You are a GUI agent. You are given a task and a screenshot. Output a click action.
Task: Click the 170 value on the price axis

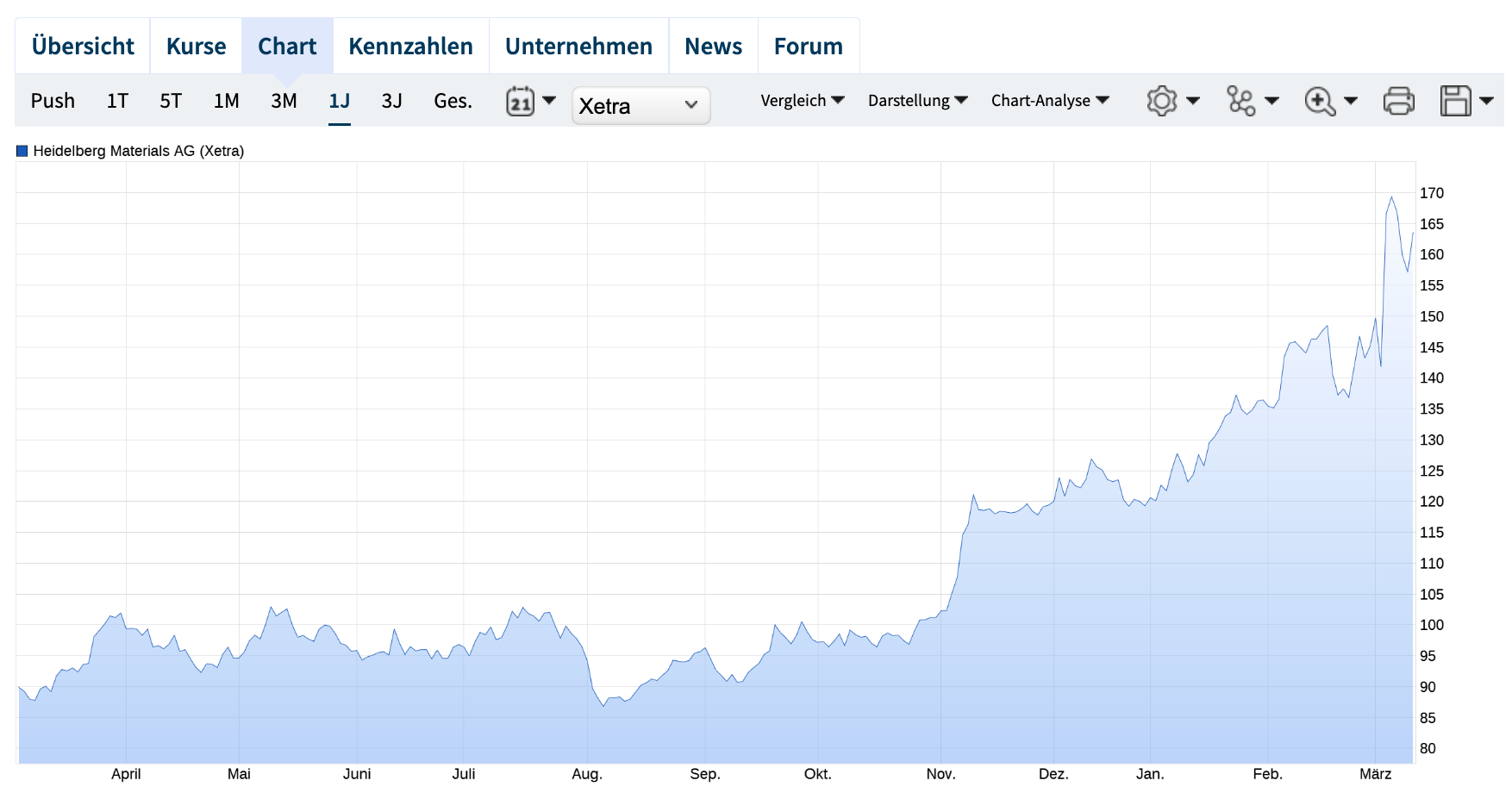click(x=1431, y=193)
